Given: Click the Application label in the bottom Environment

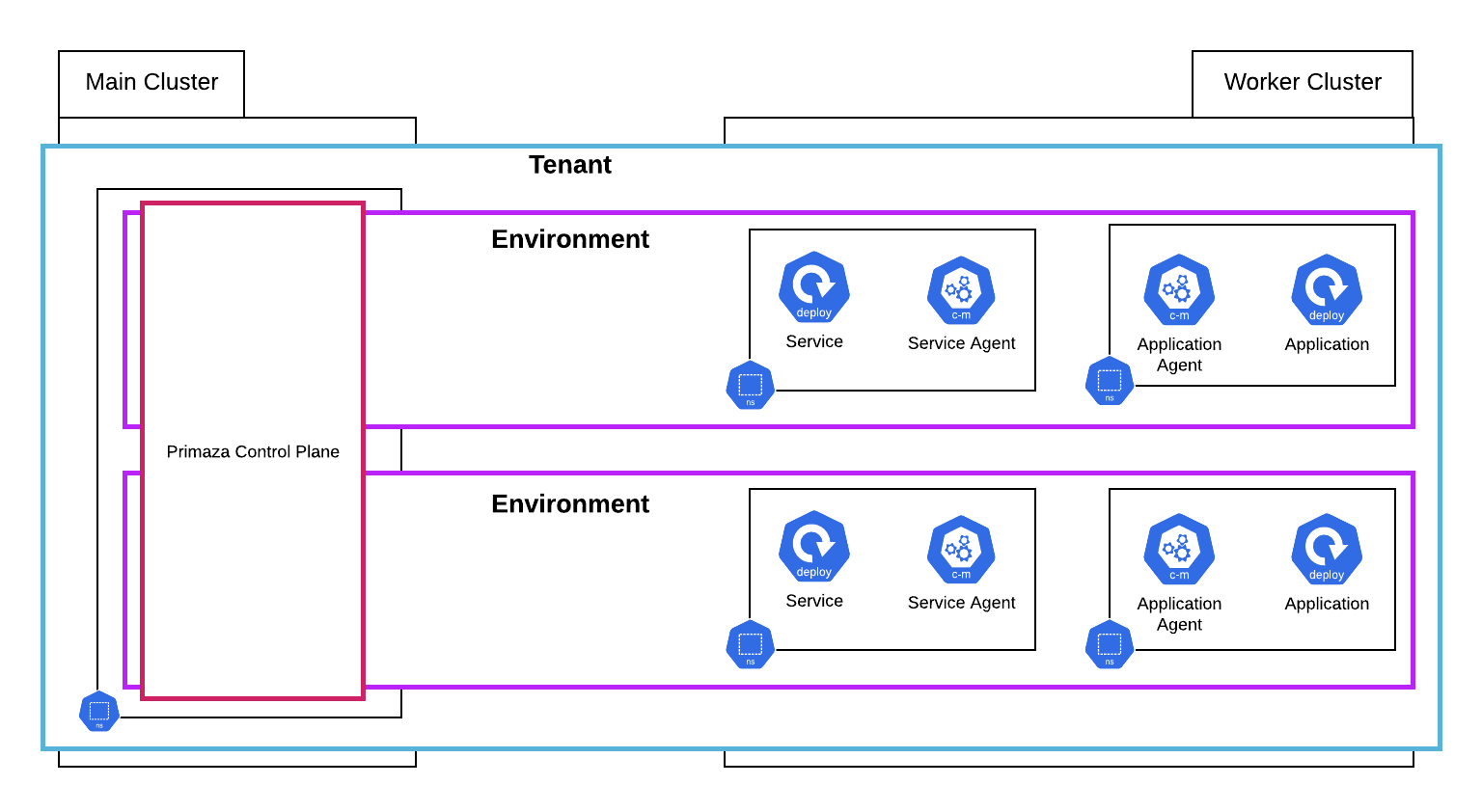Looking at the screenshot, I should pos(1327,604).
